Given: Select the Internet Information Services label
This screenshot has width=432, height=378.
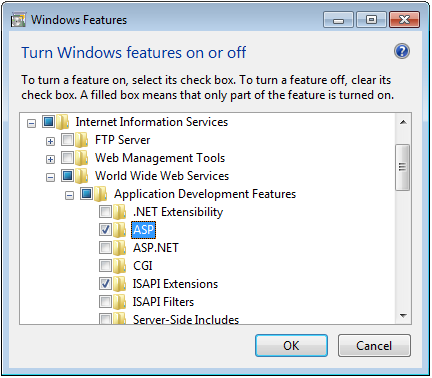Looking at the screenshot, I should click(x=152, y=122).
